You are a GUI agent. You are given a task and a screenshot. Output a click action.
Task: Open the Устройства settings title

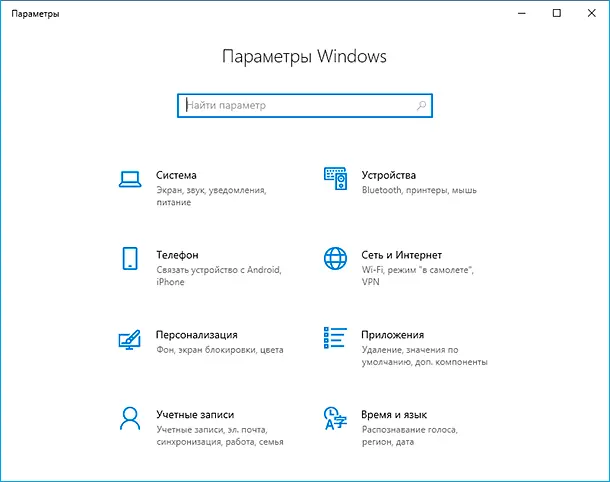point(389,175)
